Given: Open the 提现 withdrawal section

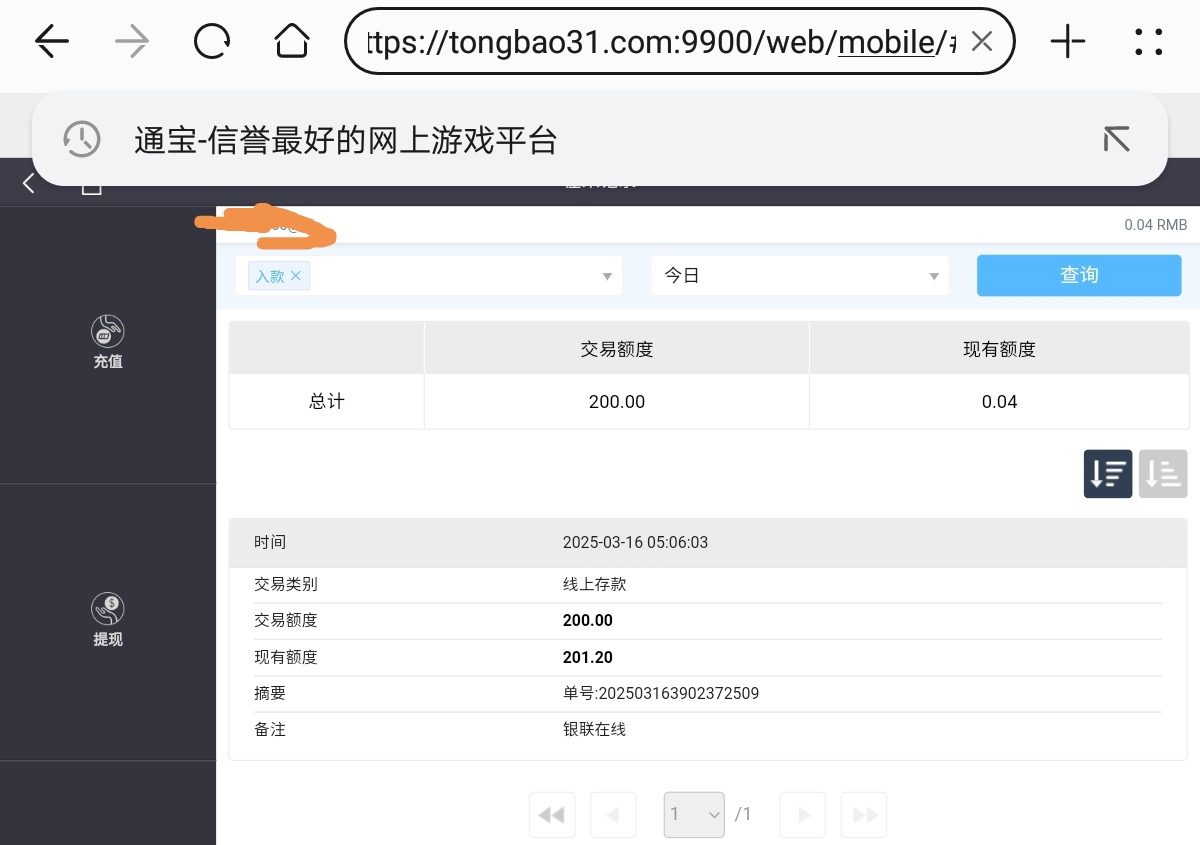Looking at the screenshot, I should [x=108, y=620].
